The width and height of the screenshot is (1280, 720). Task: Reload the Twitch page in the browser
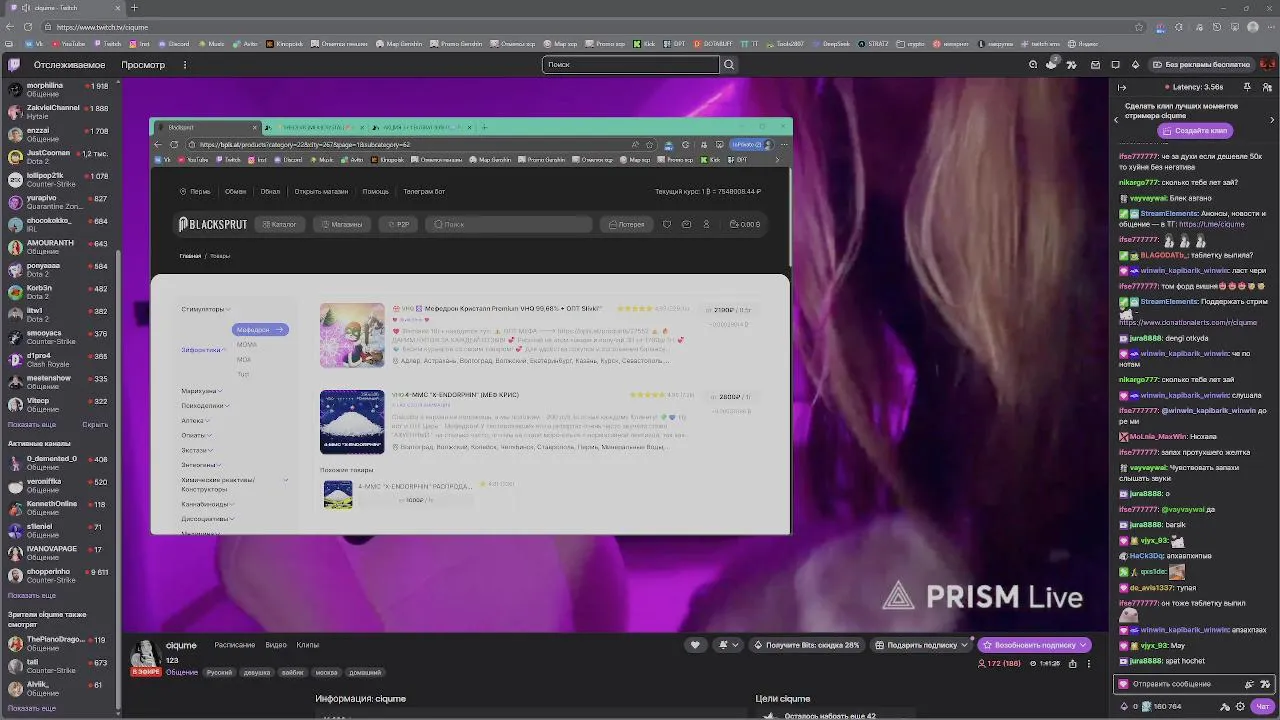click(28, 27)
